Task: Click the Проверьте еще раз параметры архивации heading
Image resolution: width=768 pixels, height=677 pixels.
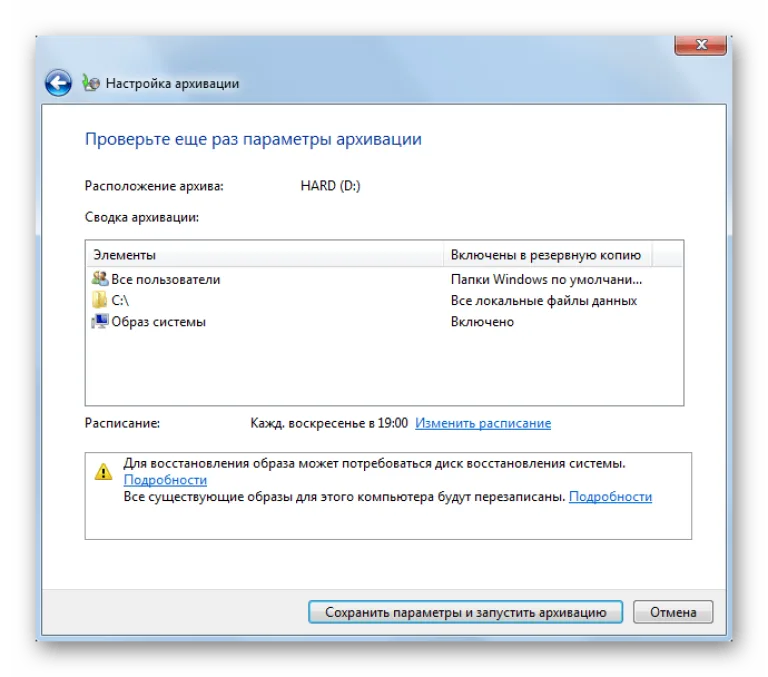Action: pyautogui.click(x=253, y=139)
